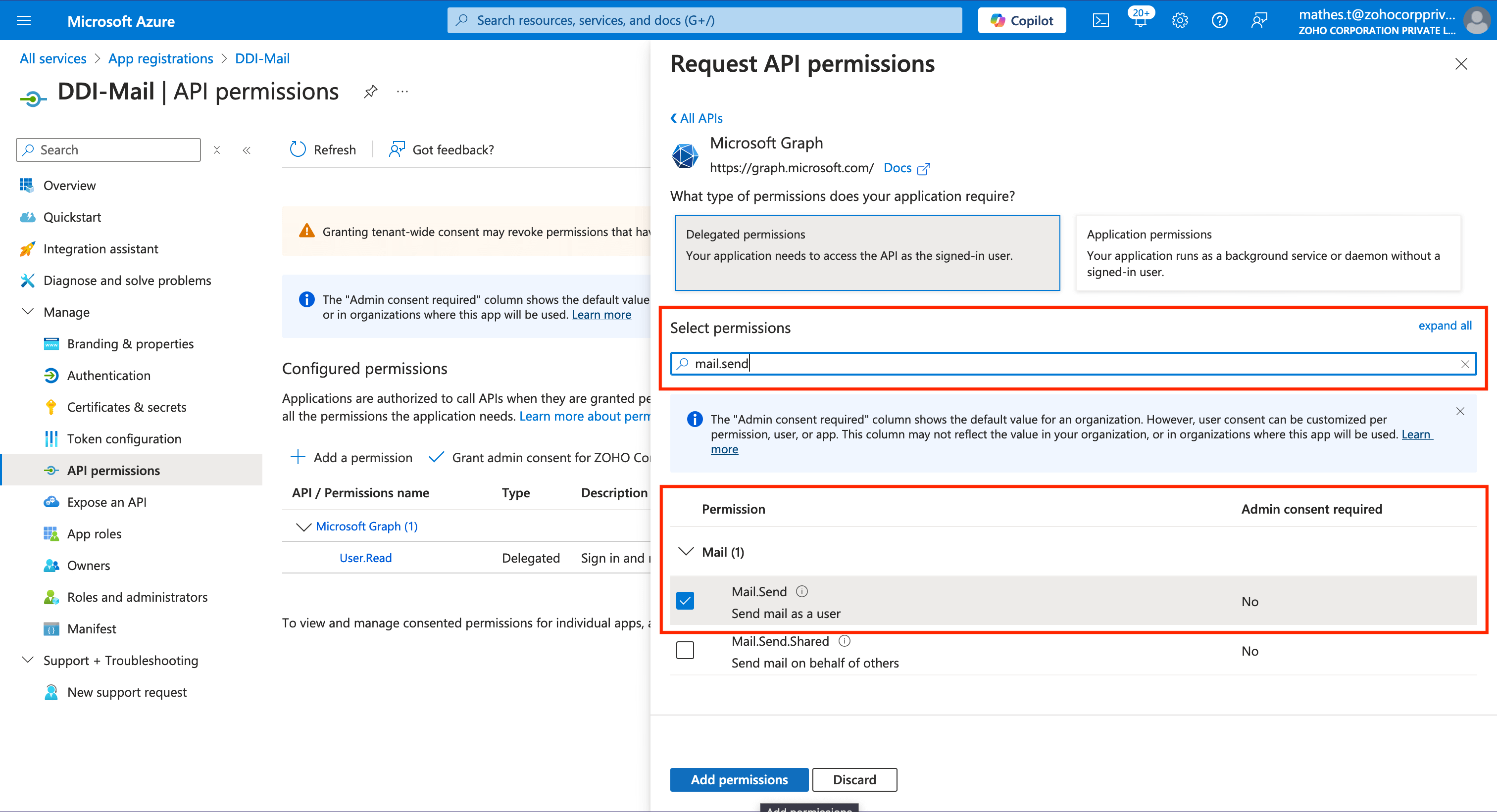Collapse the Microsoft Graph (1) permissions row
The image size is (1497, 812).
pos(303,527)
